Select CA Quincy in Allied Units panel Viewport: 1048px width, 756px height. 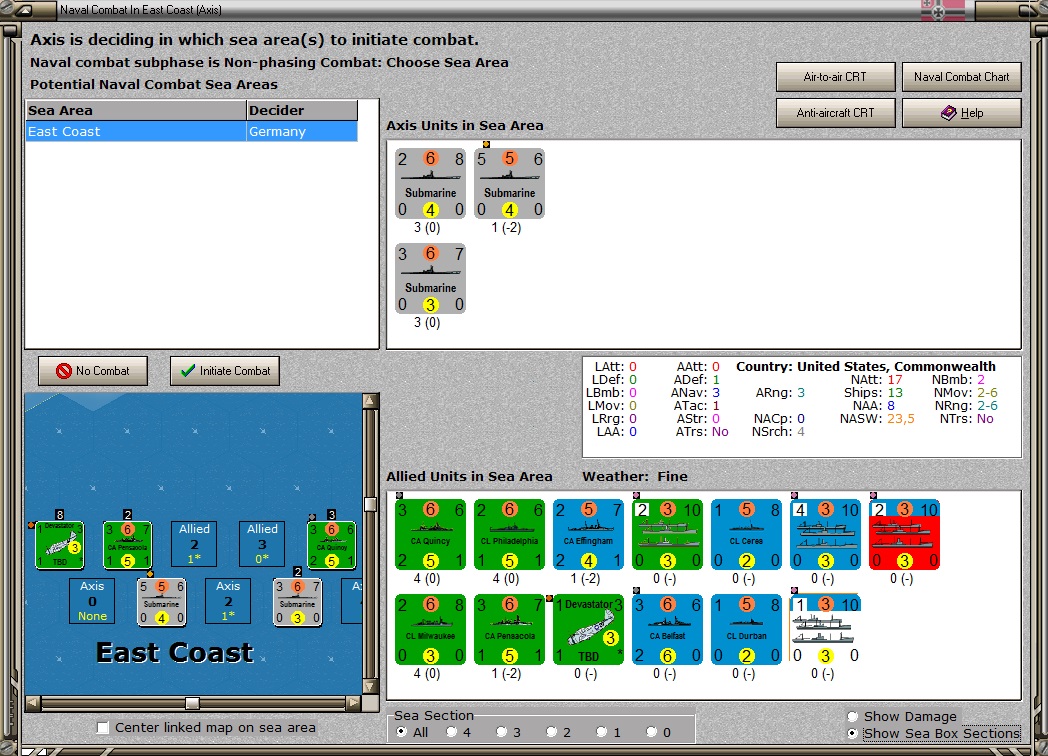tap(430, 535)
